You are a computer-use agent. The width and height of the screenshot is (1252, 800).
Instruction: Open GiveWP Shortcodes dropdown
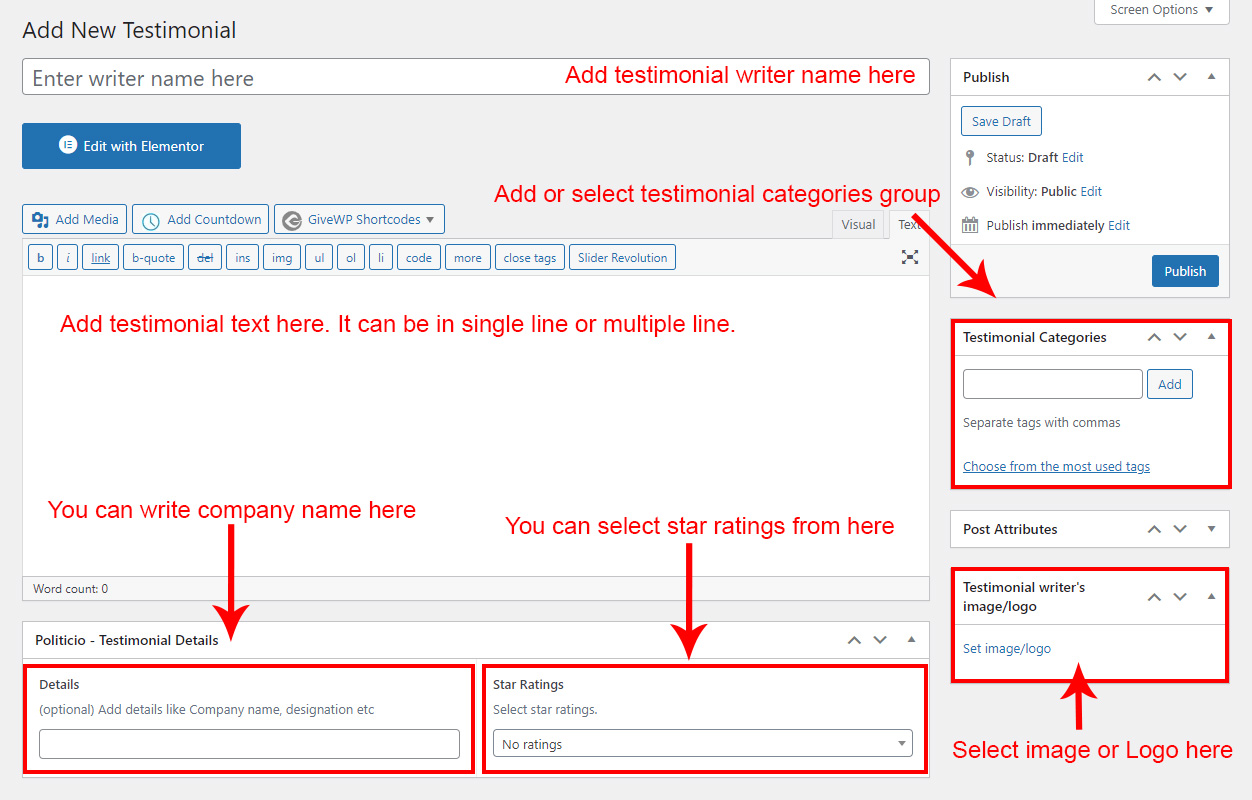[x=359, y=219]
